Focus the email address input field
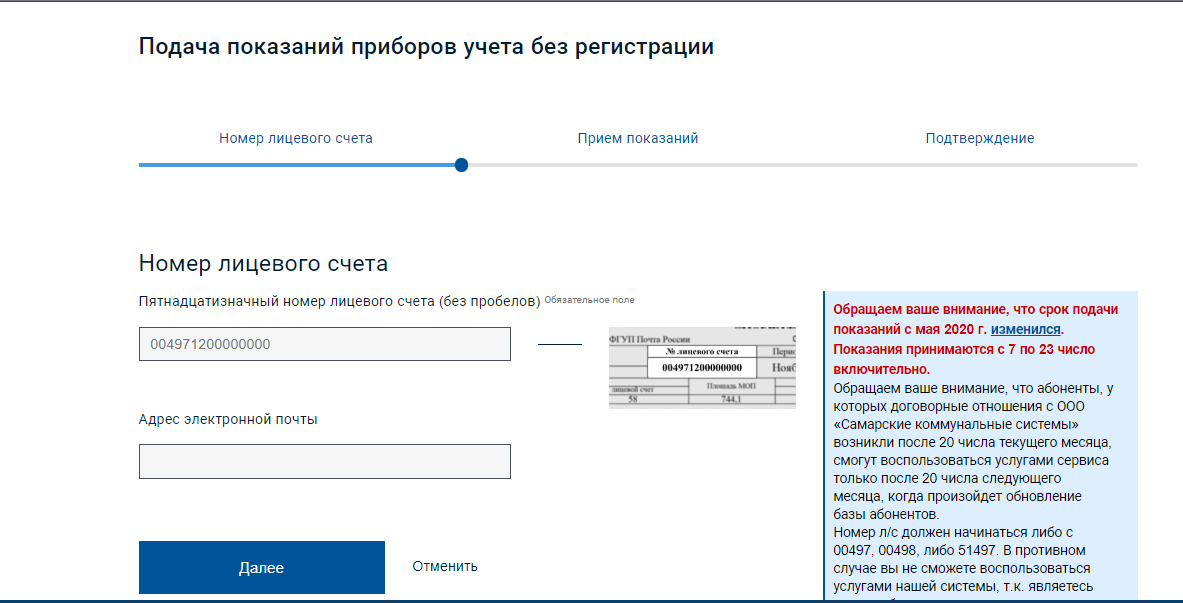The width and height of the screenshot is (1183, 603). 324,461
